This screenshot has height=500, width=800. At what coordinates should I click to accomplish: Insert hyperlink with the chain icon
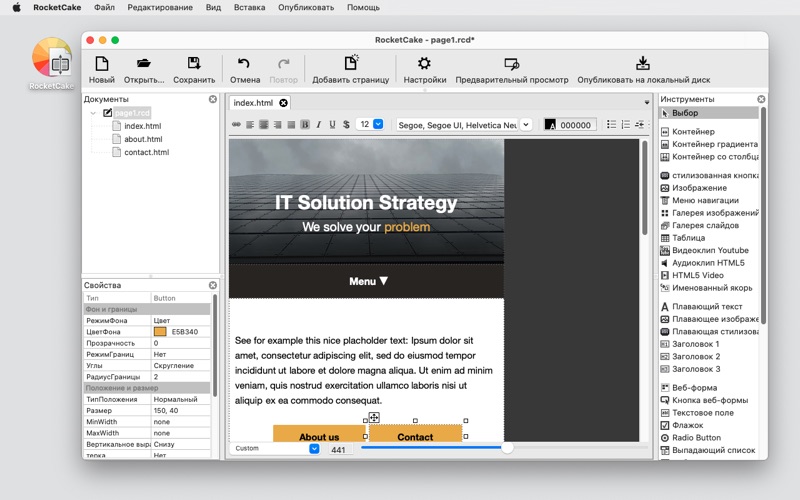pos(236,124)
